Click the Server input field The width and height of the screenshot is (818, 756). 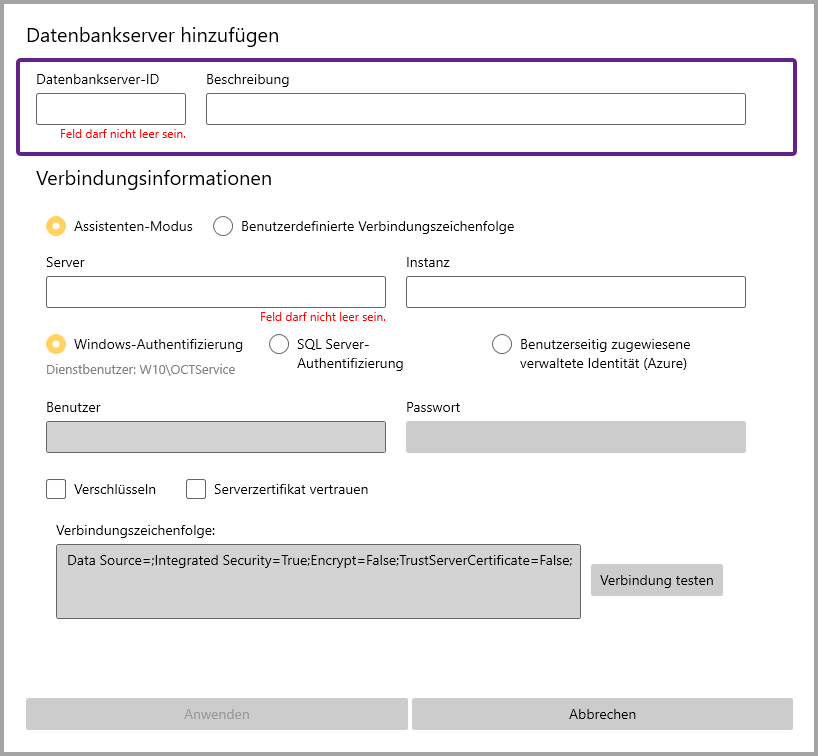[x=216, y=292]
